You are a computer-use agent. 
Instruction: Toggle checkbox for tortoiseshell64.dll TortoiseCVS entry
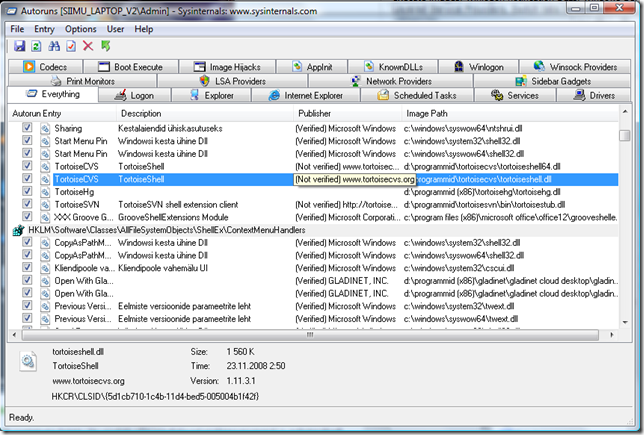(27, 166)
